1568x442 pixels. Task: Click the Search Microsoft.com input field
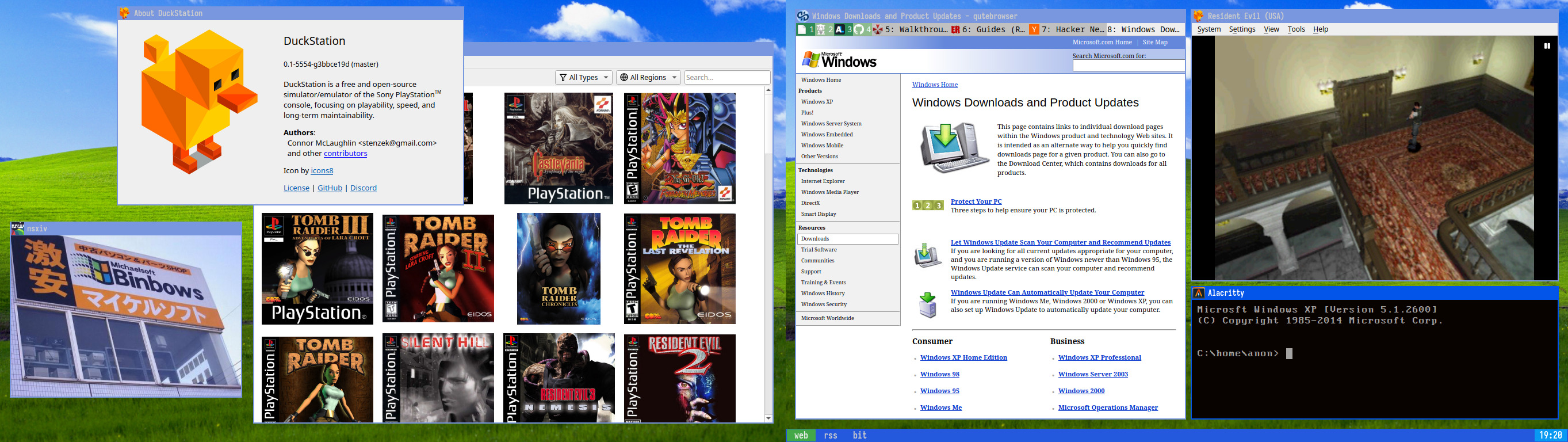click(x=1129, y=65)
